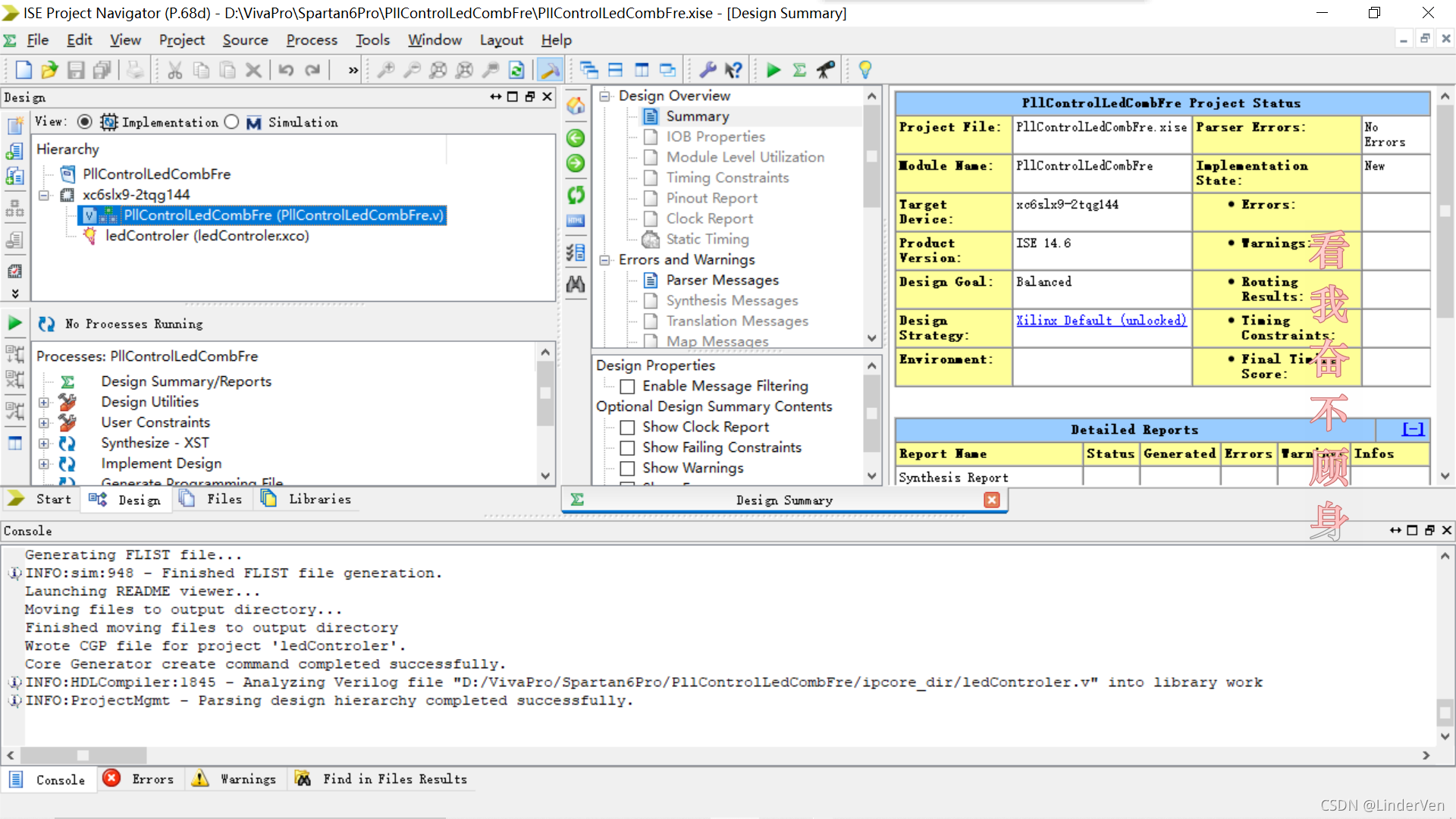Click the Cut scissors toolbar icon
Screen dimensions: 1456x819
coord(175,71)
